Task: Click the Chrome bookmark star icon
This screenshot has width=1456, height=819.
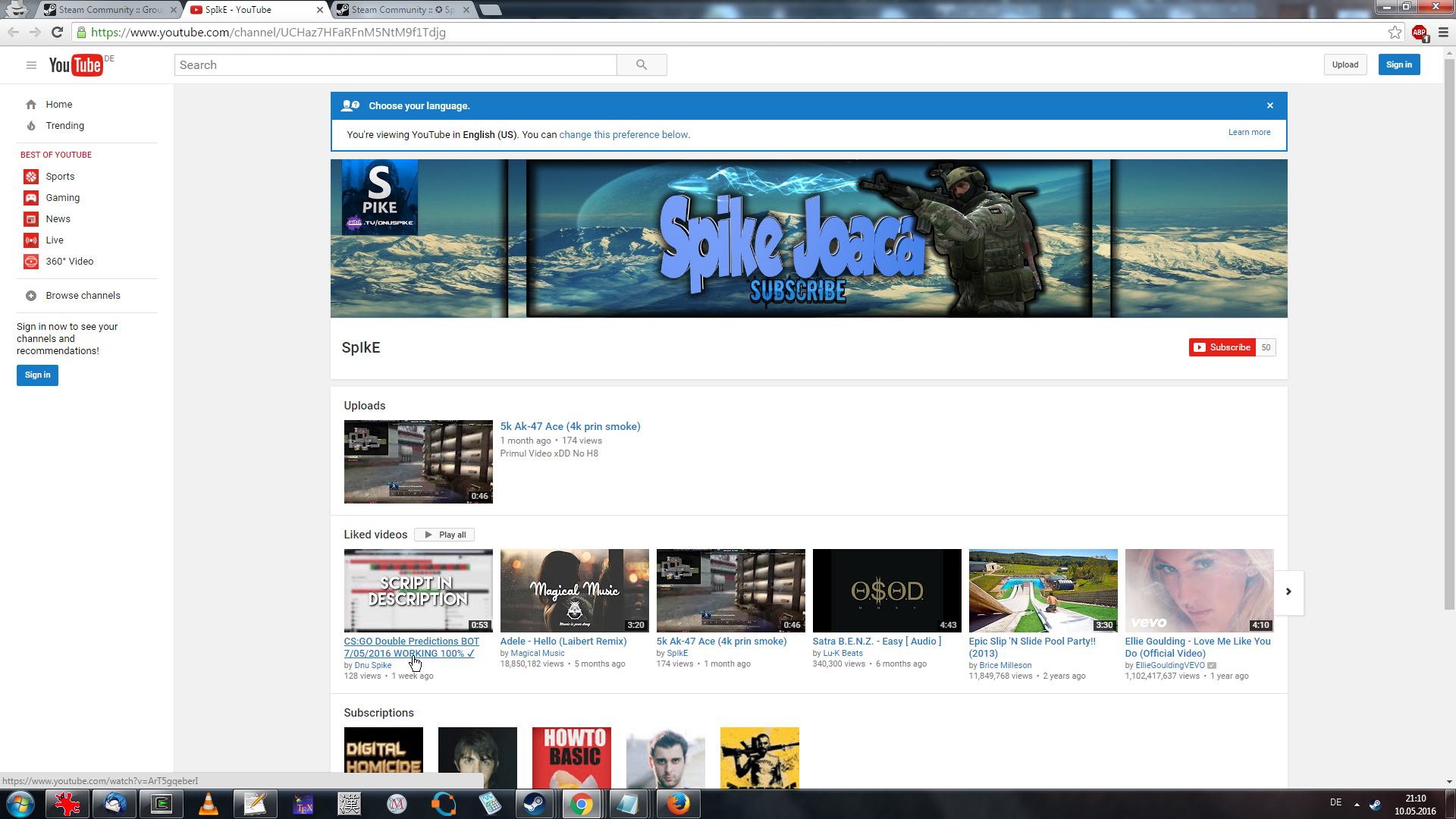Action: [1395, 32]
